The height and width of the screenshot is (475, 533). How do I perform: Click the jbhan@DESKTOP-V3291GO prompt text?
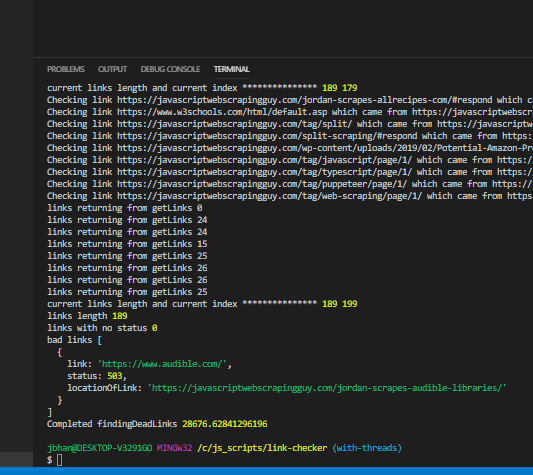(100, 448)
